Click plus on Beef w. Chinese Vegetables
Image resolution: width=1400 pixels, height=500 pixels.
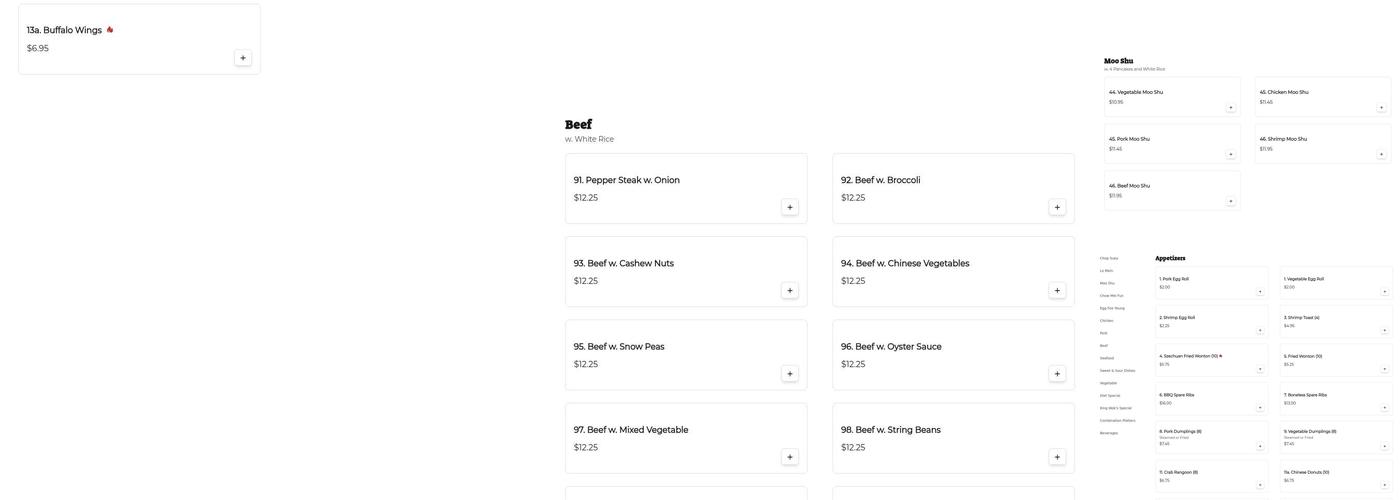pos(1057,291)
